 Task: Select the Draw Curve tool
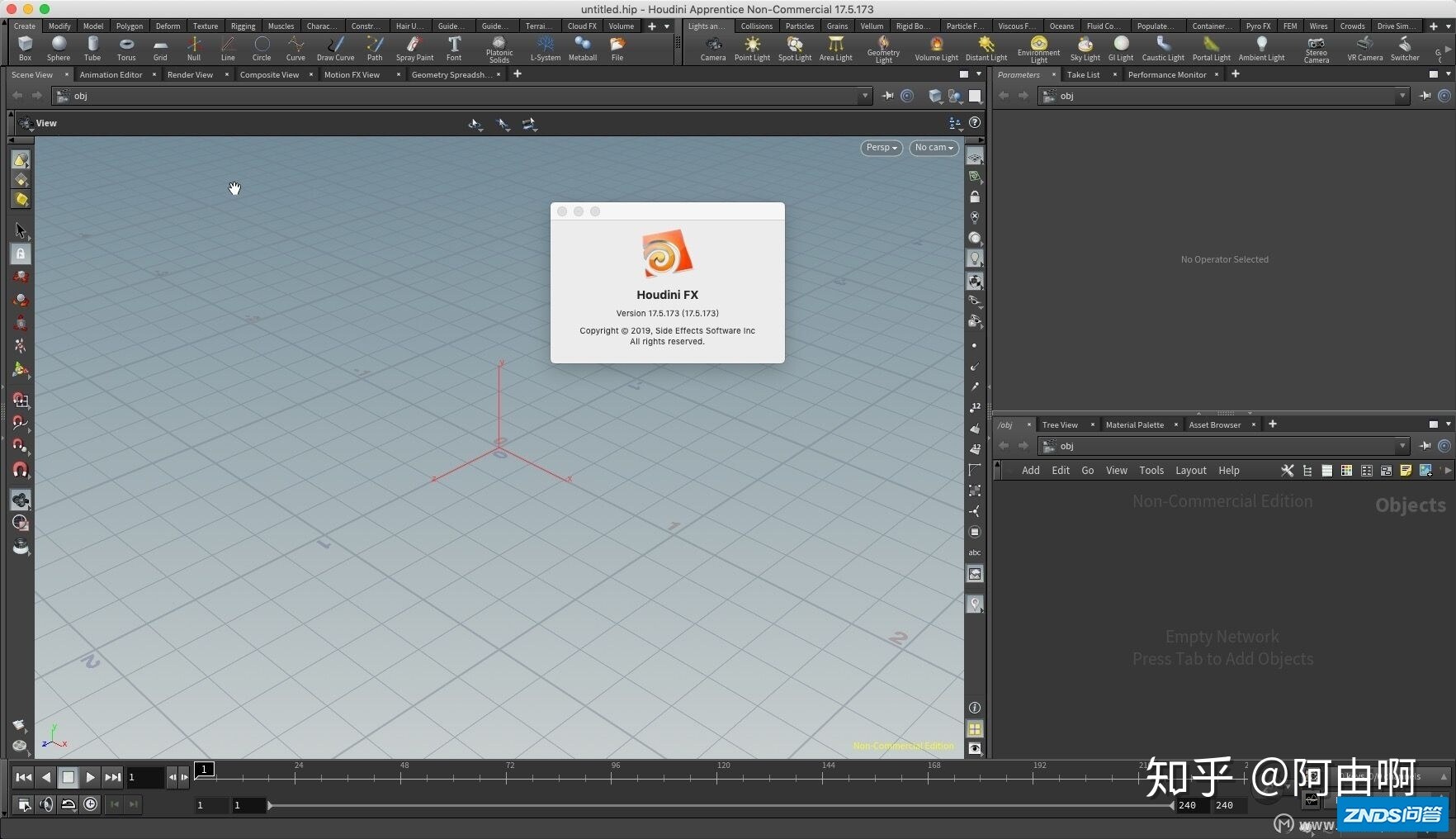(x=335, y=48)
